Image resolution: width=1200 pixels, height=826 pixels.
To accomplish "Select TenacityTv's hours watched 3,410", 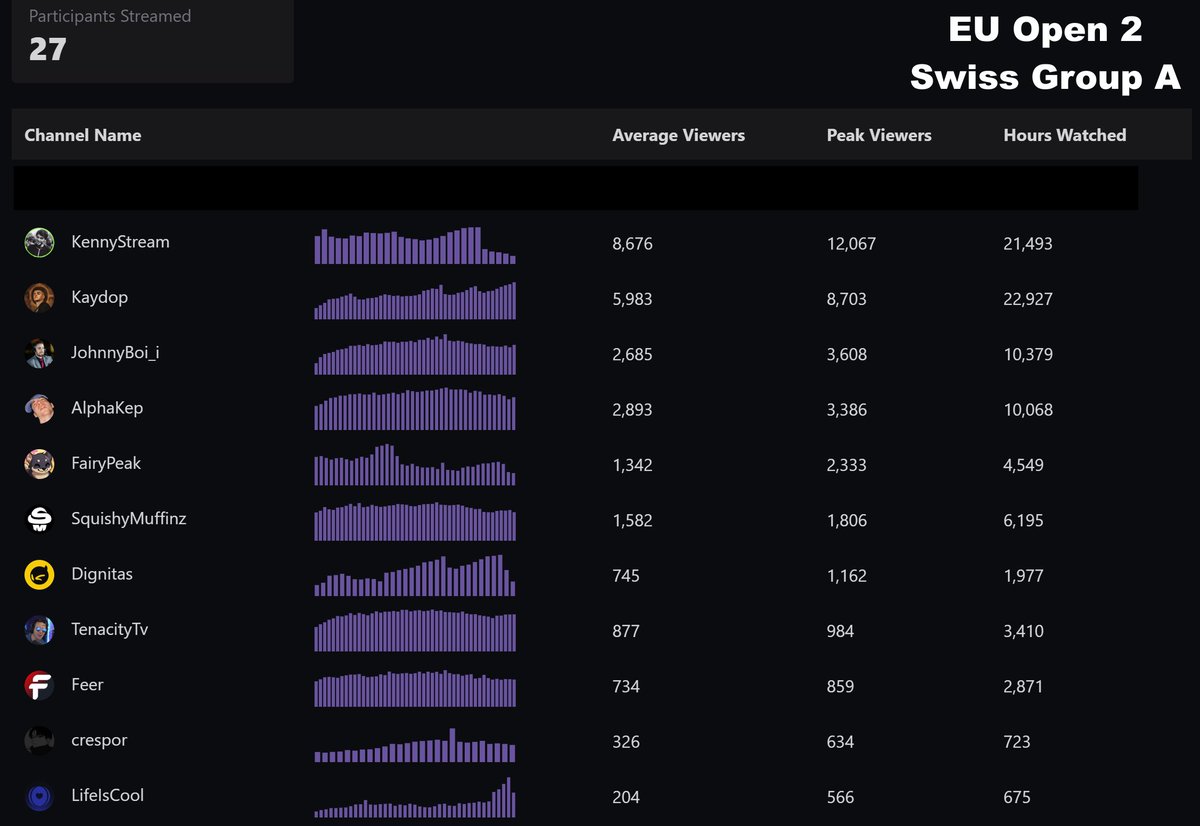I will click(x=1024, y=631).
